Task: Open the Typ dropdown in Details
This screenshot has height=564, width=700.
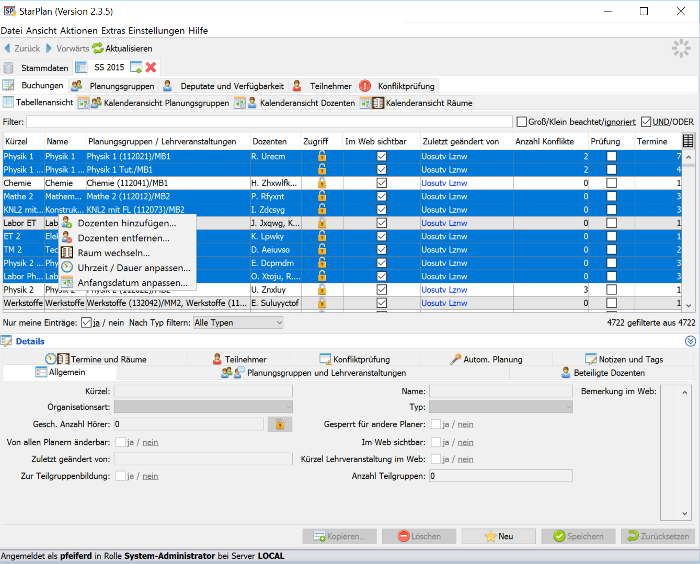Action: (501, 407)
